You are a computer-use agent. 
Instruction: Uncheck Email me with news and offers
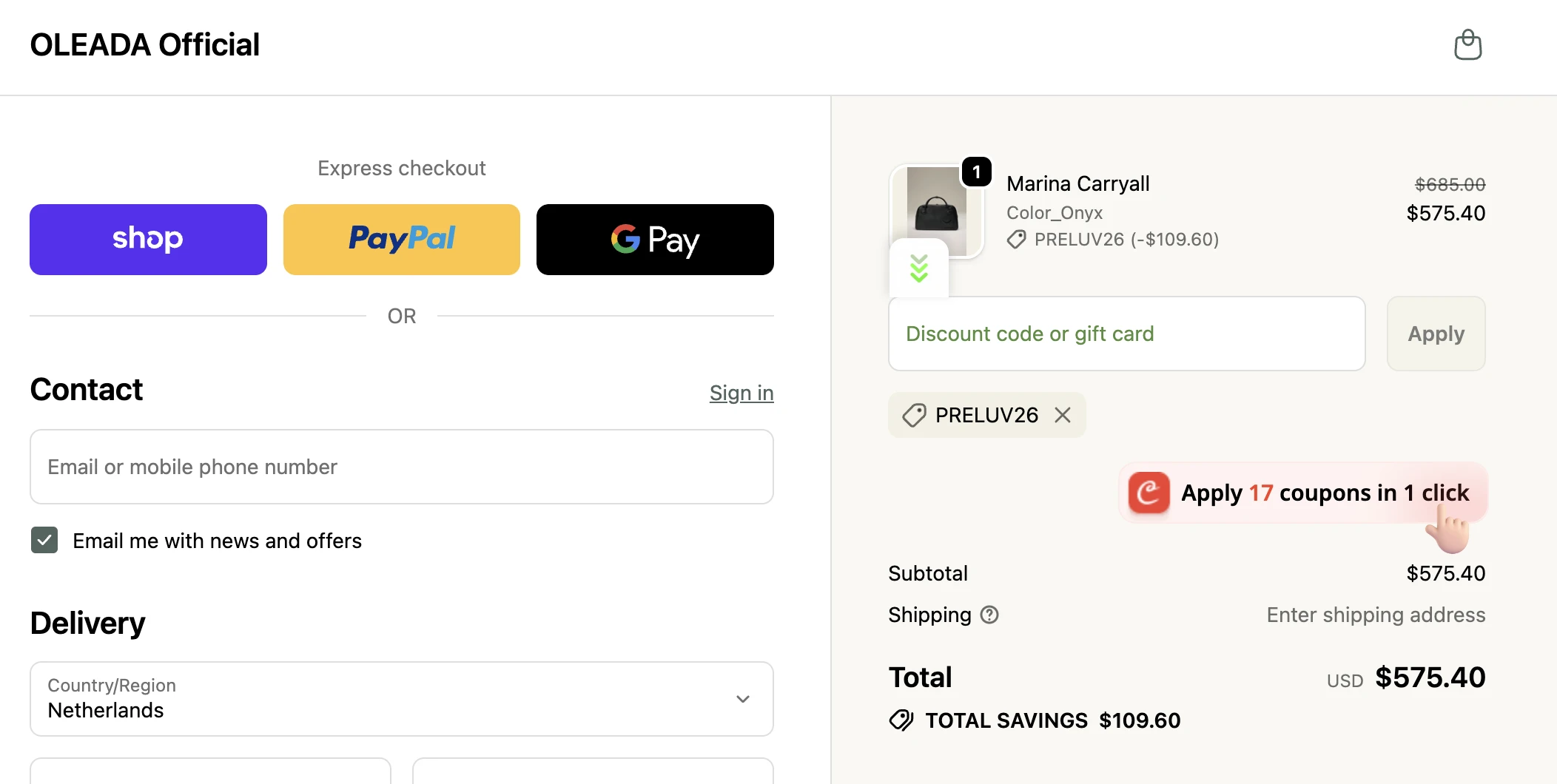tap(44, 541)
